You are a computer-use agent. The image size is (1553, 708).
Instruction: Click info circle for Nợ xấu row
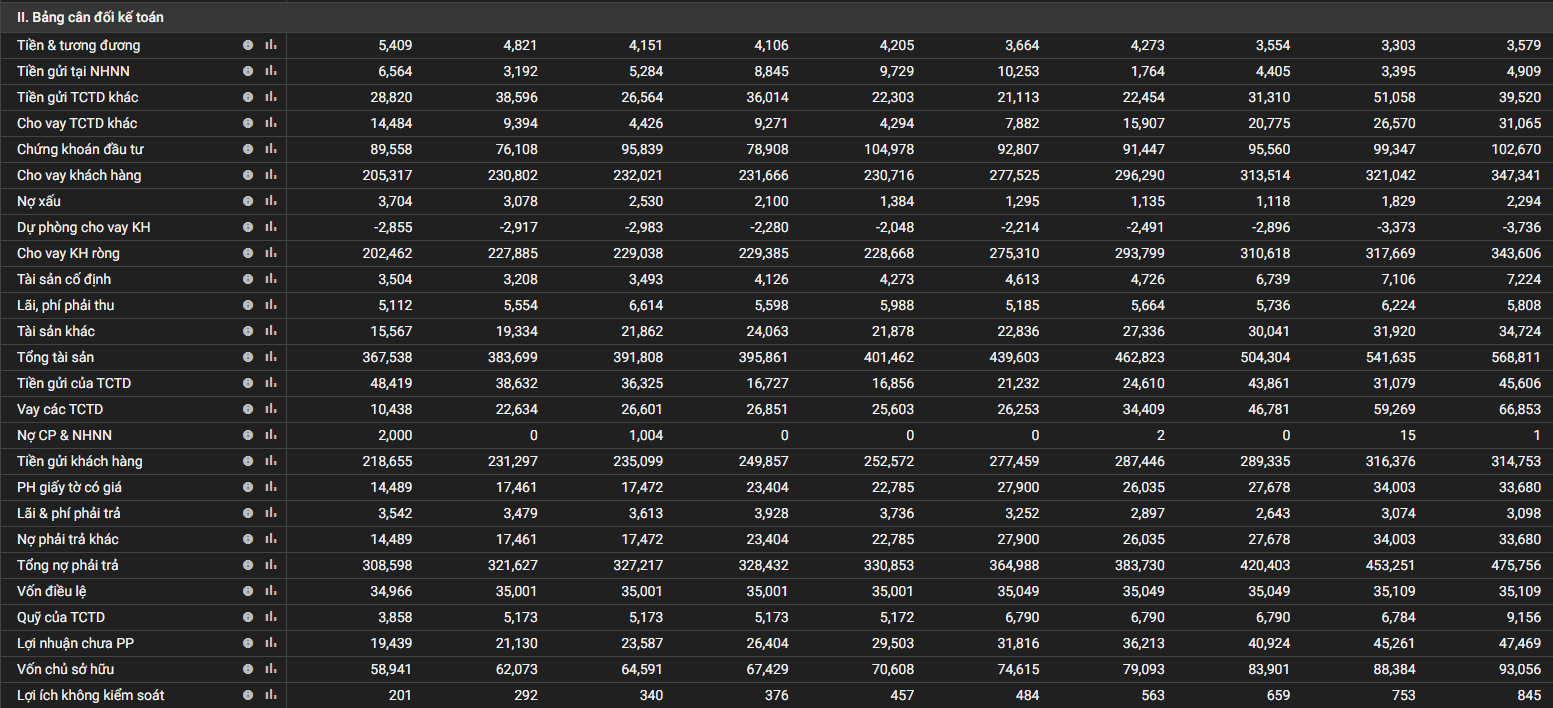248,201
